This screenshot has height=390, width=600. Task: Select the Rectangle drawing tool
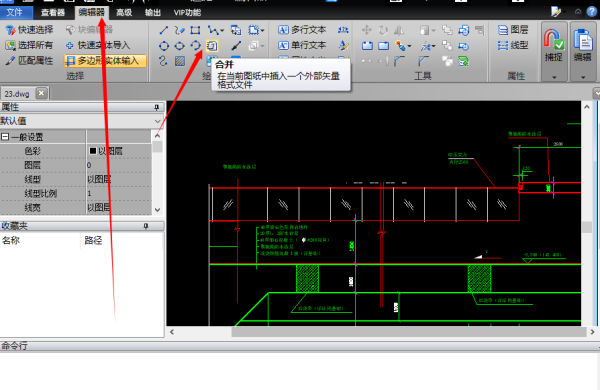(x=195, y=30)
